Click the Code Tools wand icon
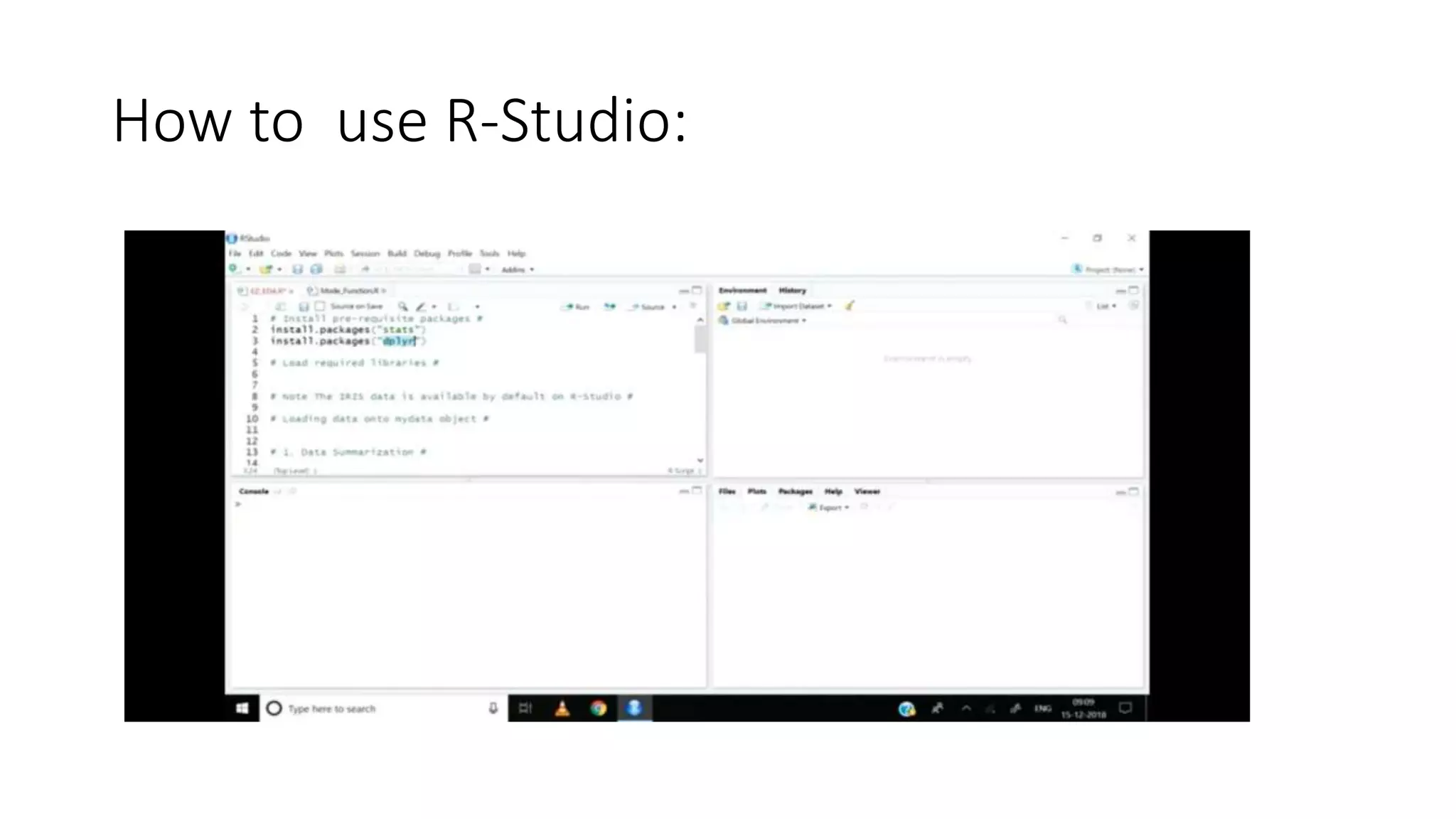This screenshot has width=1456, height=819. pos(421,306)
